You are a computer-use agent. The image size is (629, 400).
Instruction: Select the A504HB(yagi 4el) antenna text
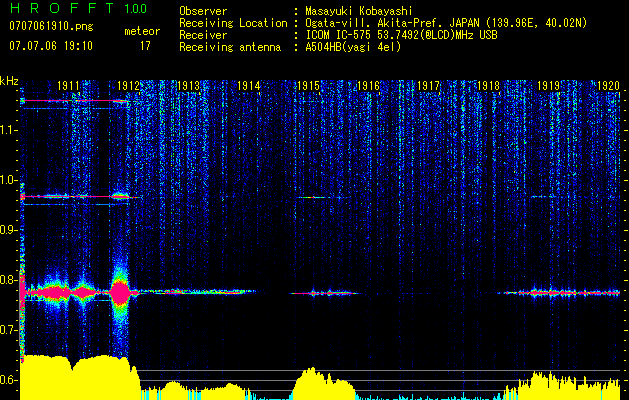[x=353, y=47]
